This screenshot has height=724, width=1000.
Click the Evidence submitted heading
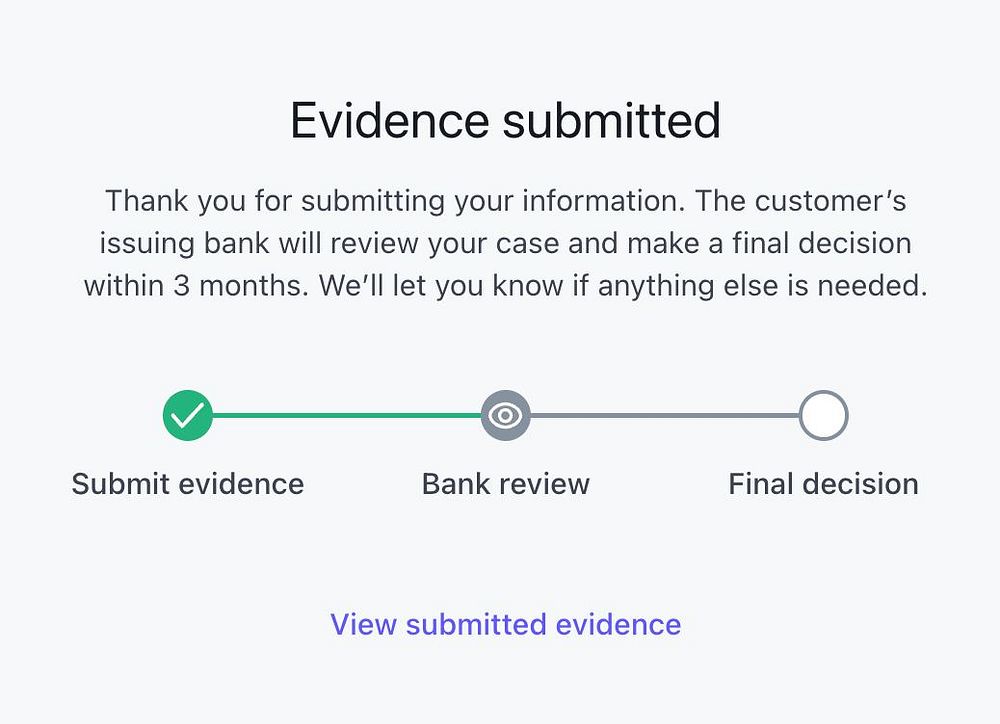[506, 121]
